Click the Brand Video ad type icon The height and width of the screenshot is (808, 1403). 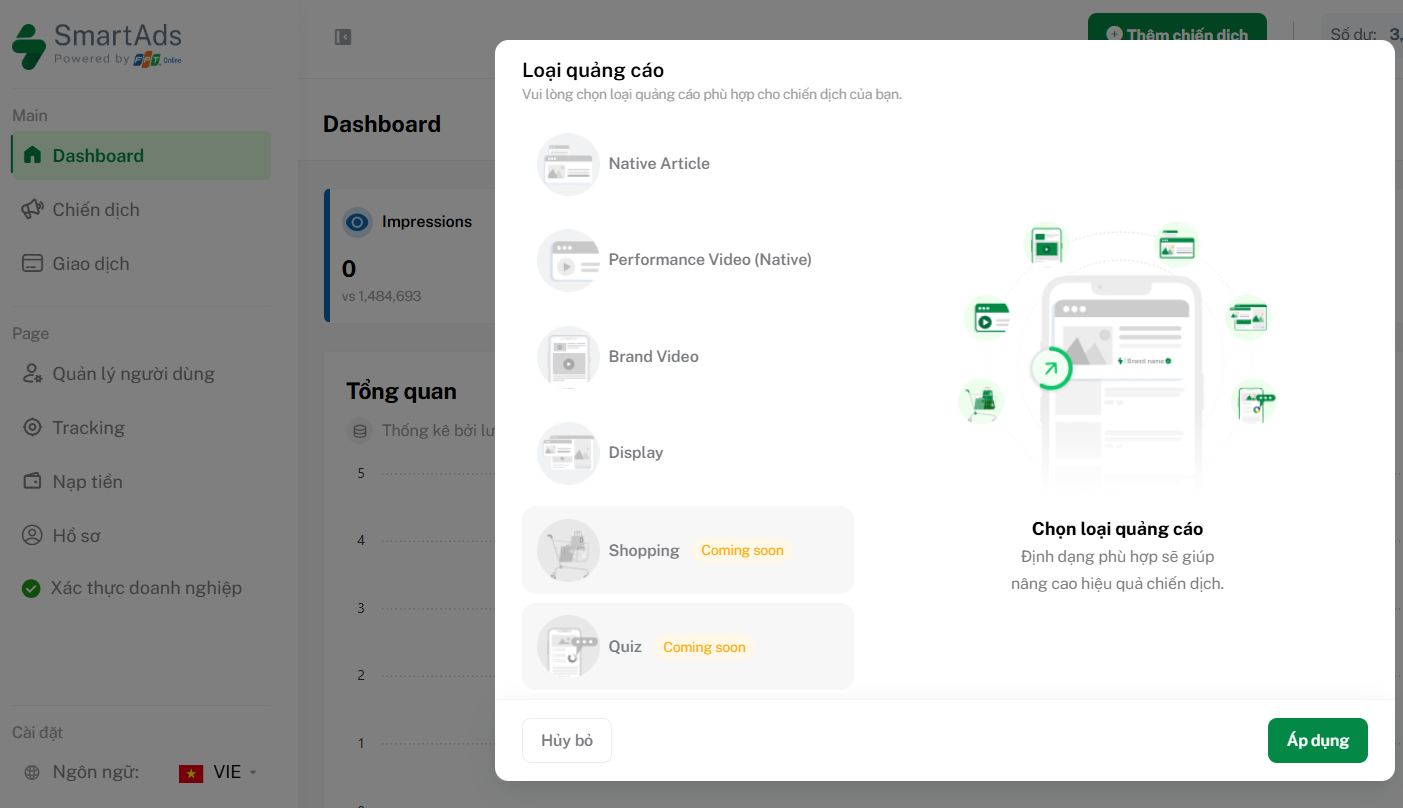568,357
